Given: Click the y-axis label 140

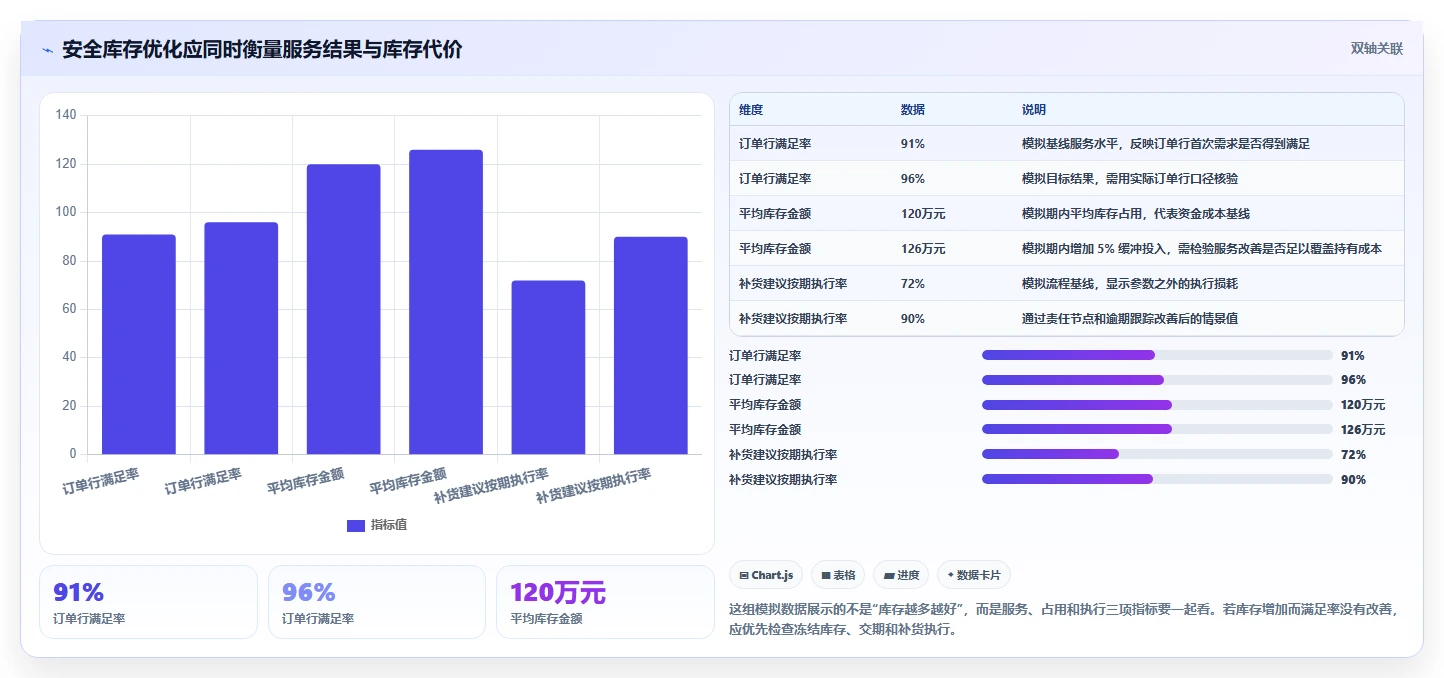Looking at the screenshot, I should [x=66, y=115].
